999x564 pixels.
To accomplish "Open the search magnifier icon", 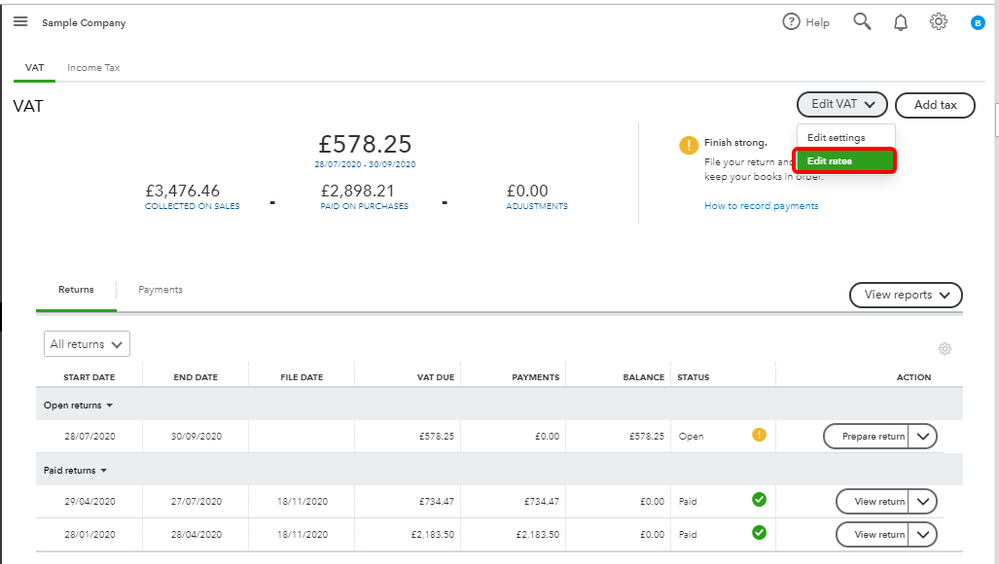I will click(x=862, y=22).
